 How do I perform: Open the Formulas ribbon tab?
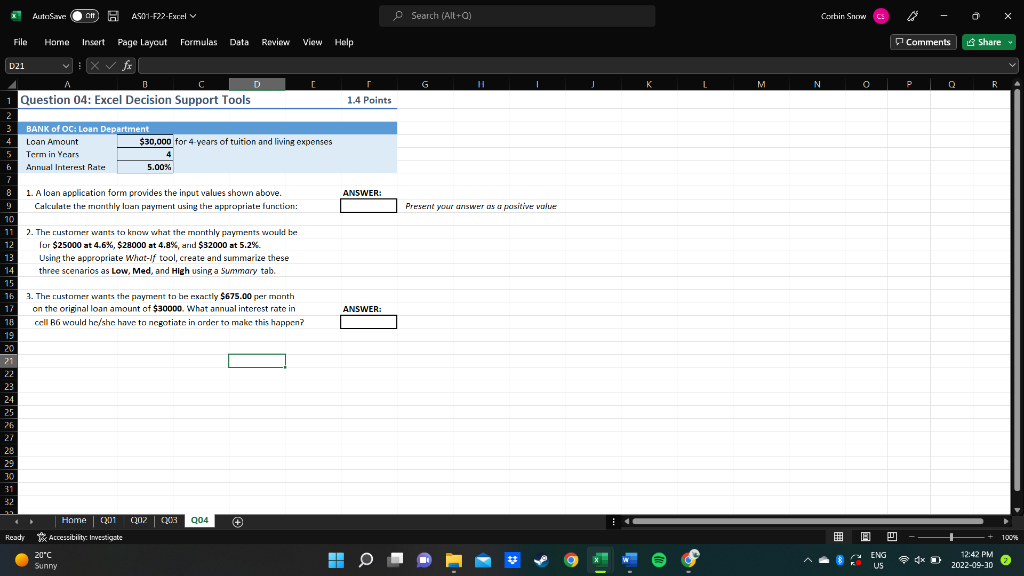point(199,42)
